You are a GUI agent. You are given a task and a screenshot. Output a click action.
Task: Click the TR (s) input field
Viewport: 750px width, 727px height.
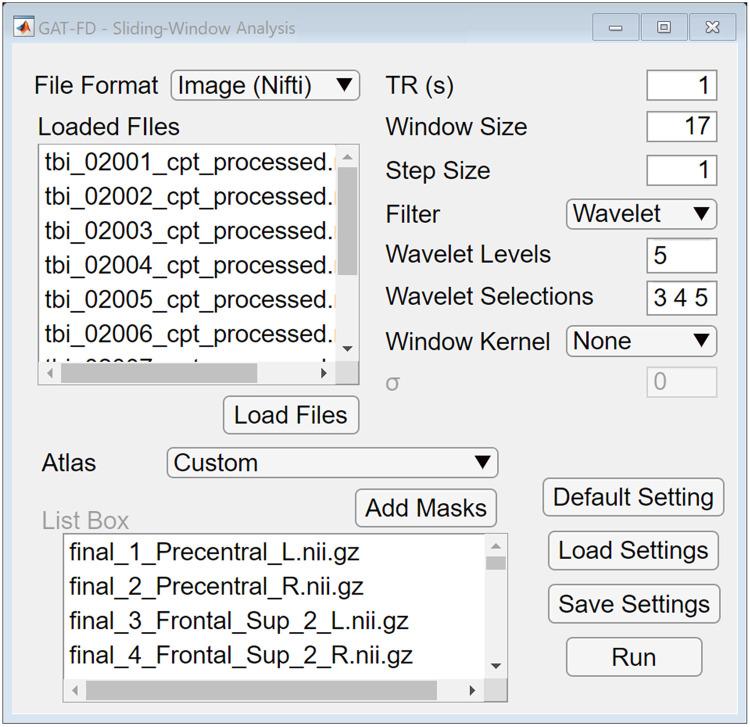pos(681,85)
